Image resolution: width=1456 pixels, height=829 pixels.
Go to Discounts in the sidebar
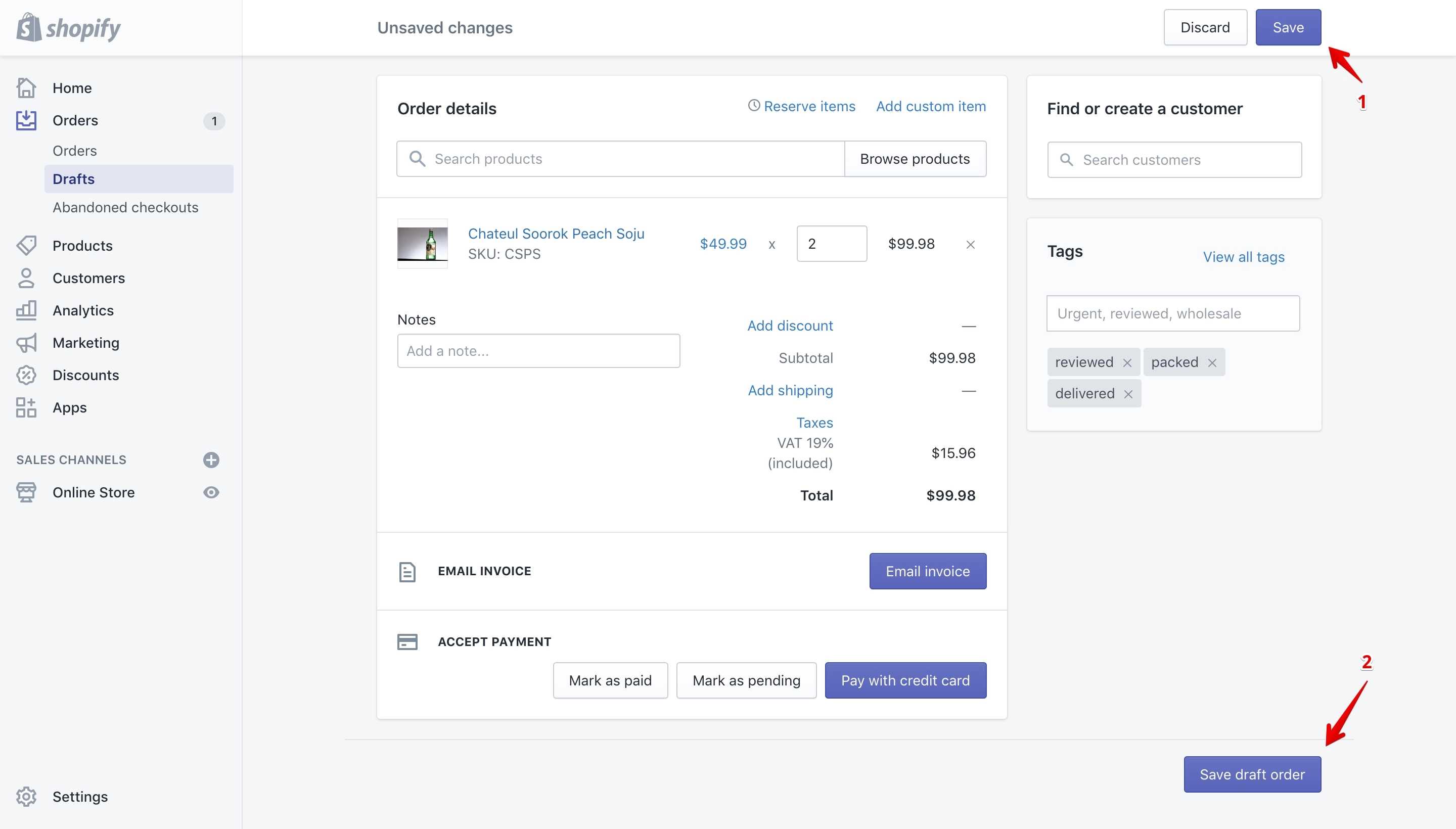85,375
